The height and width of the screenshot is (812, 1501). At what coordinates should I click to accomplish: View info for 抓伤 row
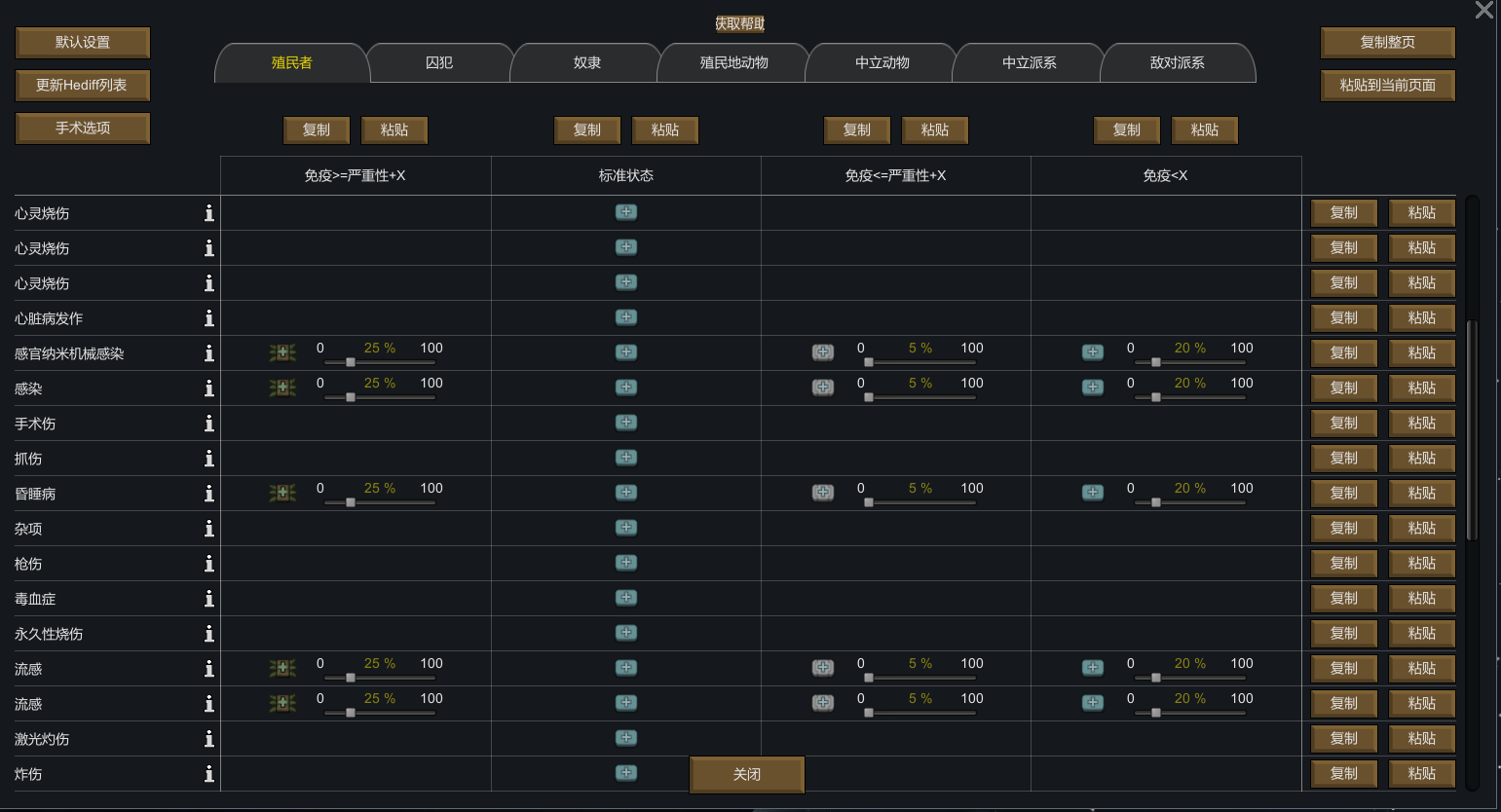tap(209, 459)
